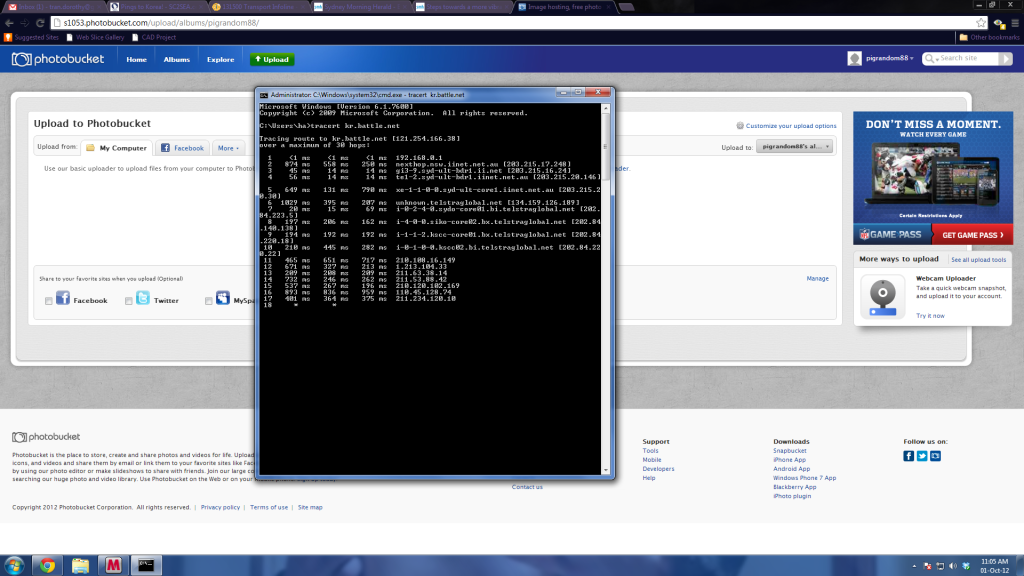Image resolution: width=1024 pixels, height=576 pixels.
Task: Bookmark page with the star icon
Action: [982, 21]
